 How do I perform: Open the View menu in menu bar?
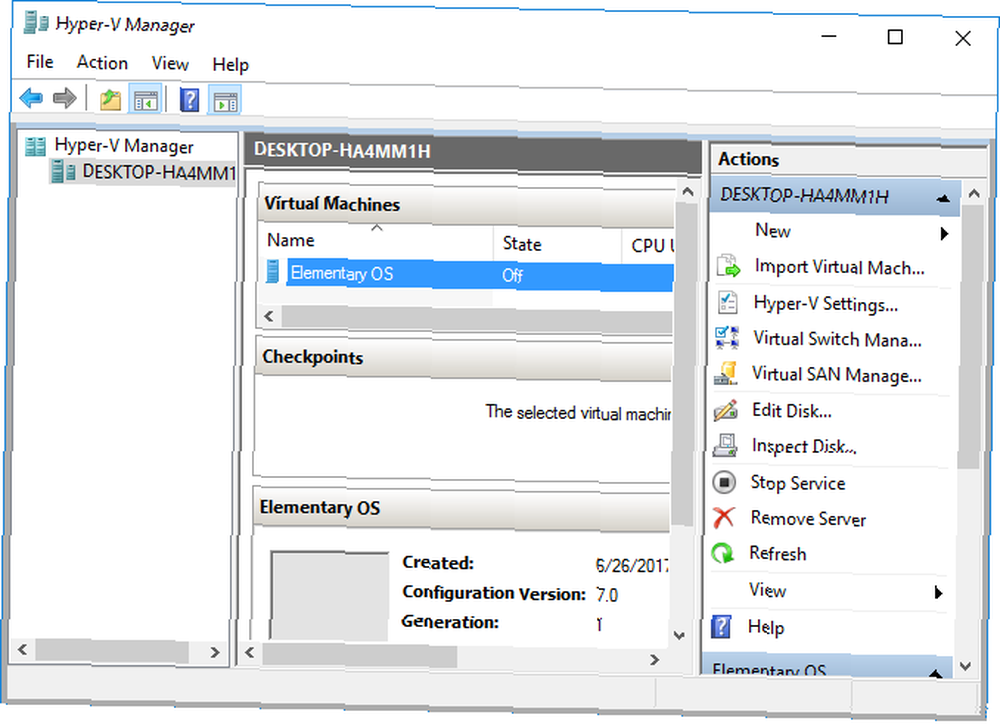170,63
